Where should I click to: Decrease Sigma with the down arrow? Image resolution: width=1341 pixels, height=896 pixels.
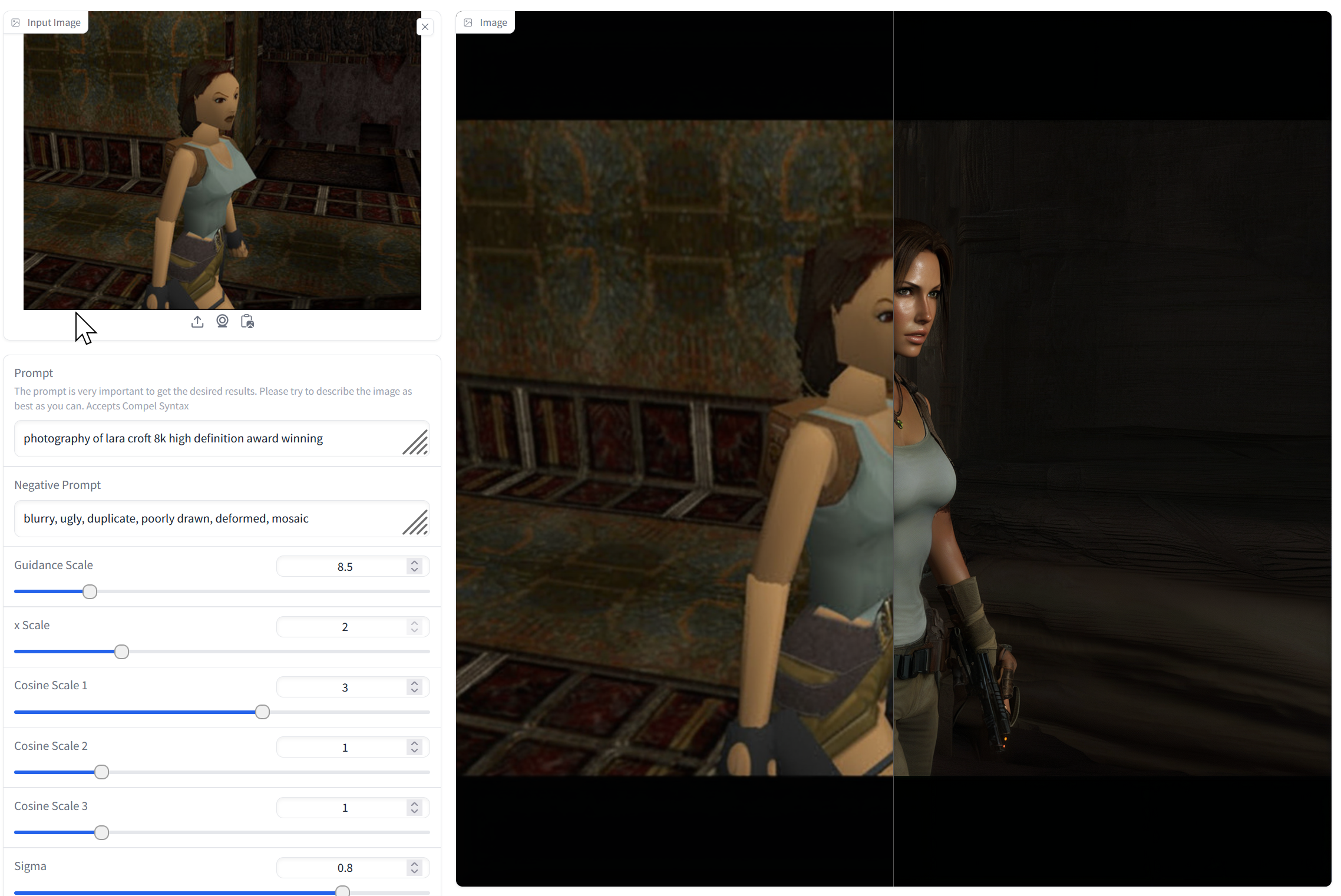click(415, 871)
